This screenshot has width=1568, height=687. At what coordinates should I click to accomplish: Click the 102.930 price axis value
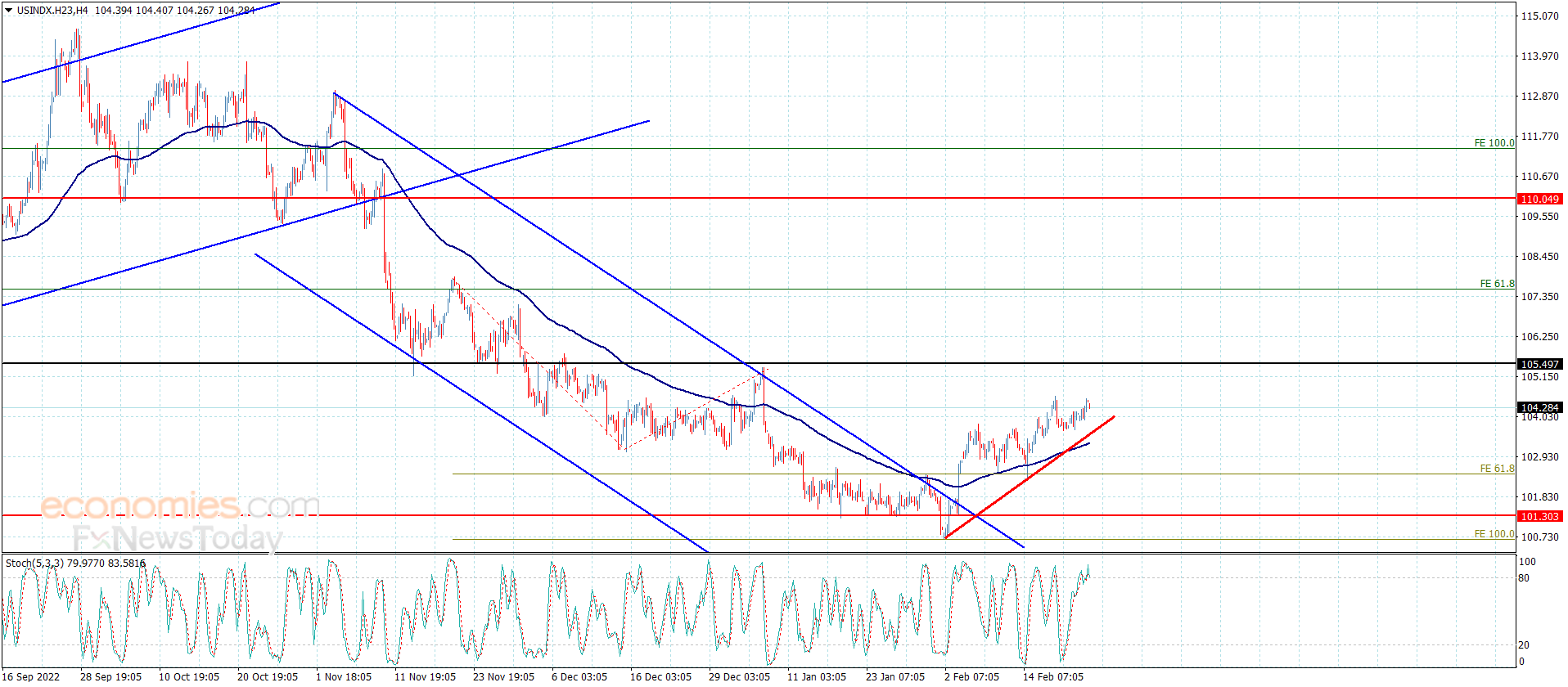point(1539,456)
